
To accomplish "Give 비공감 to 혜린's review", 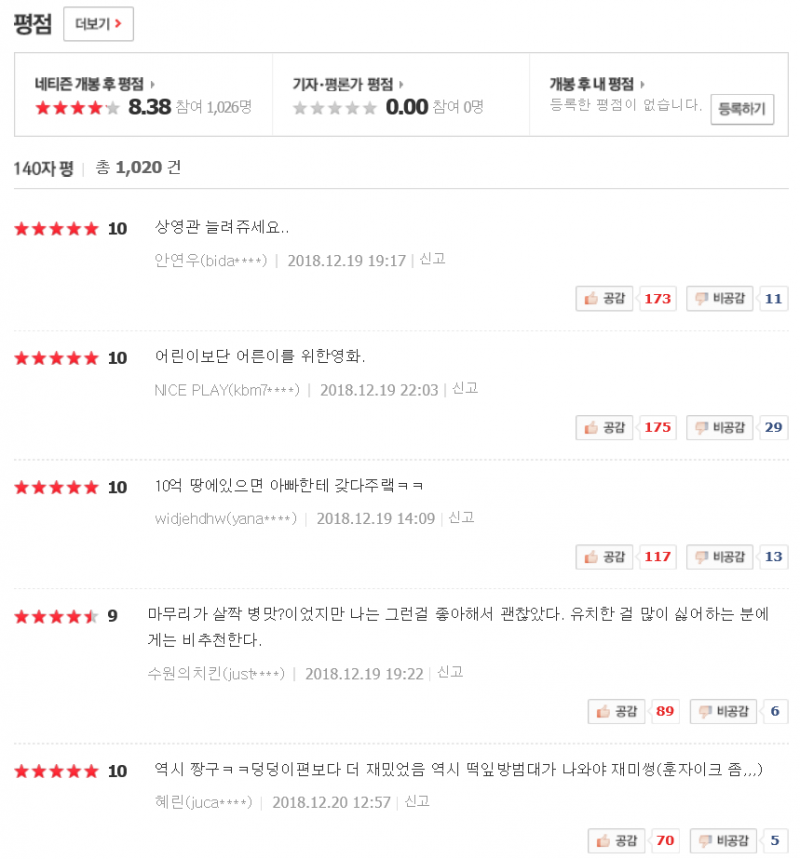I will pyautogui.click(x=720, y=841).
